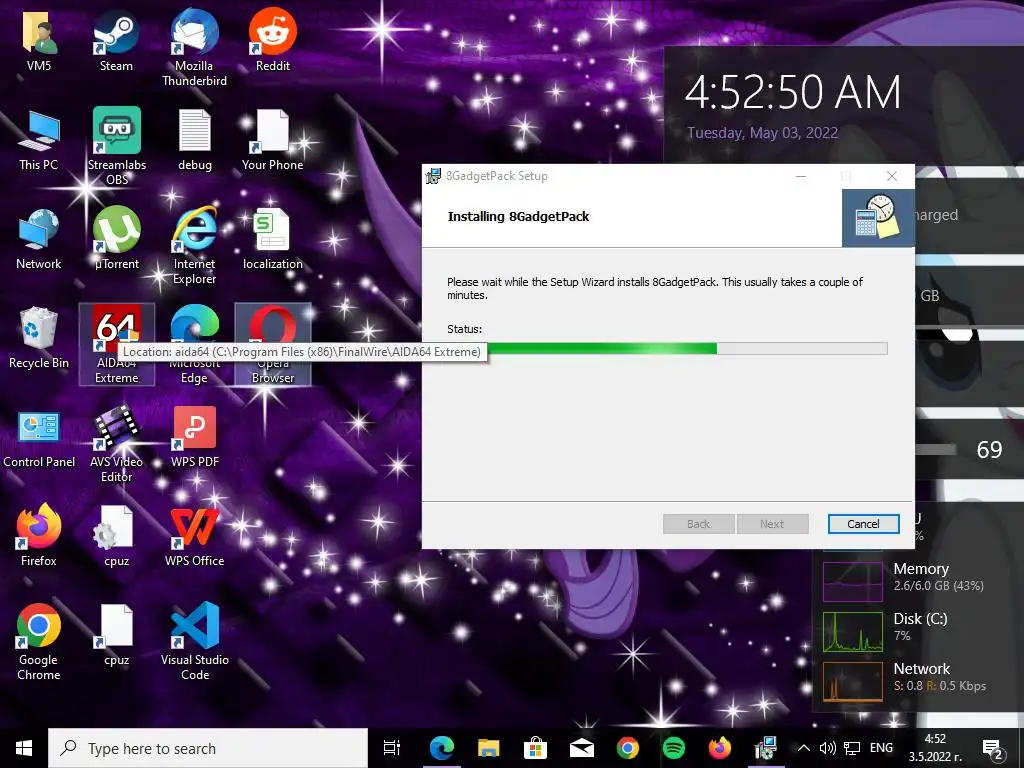This screenshot has height=768, width=1024.
Task: Open the notification action center
Action: [992, 748]
